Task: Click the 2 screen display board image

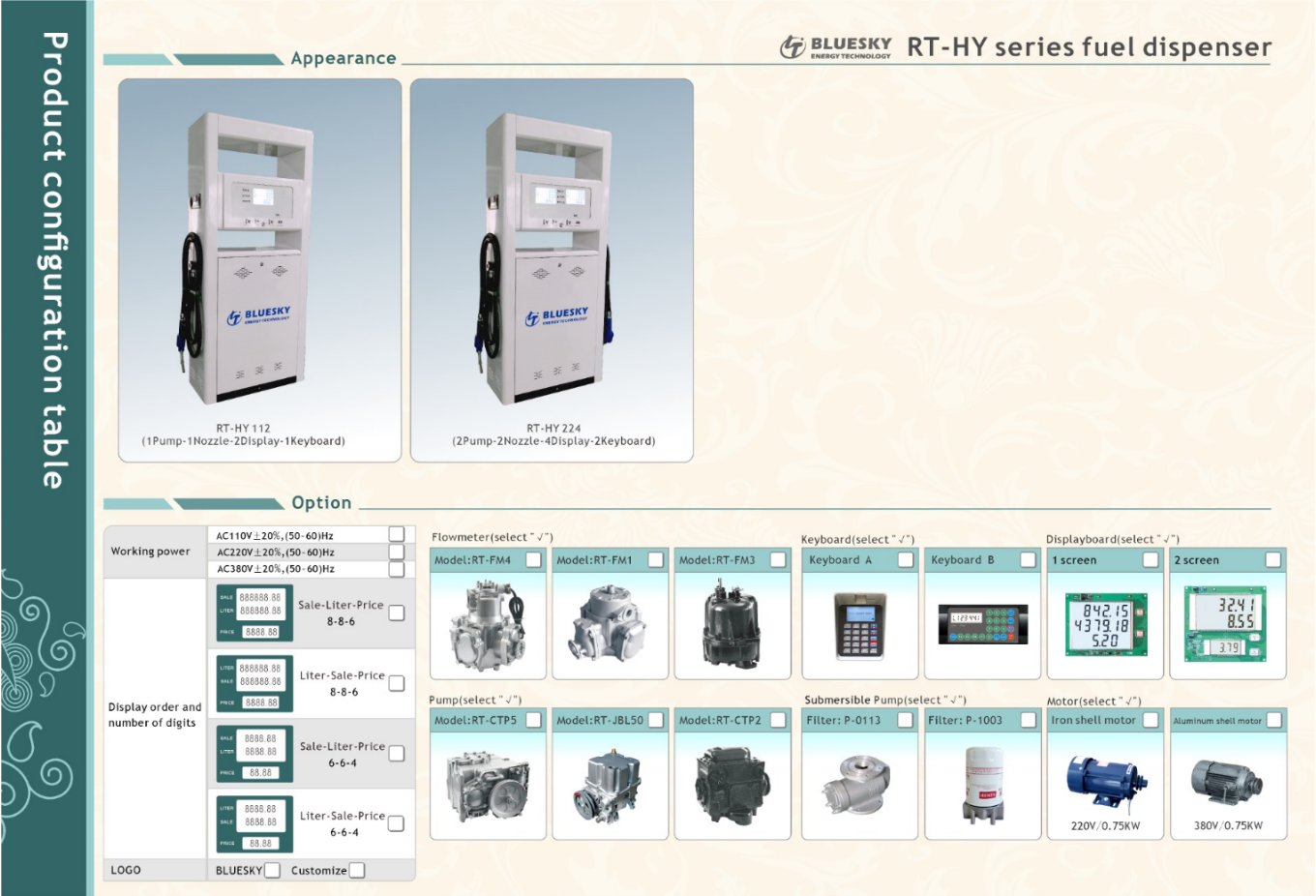Action: (x=1227, y=624)
